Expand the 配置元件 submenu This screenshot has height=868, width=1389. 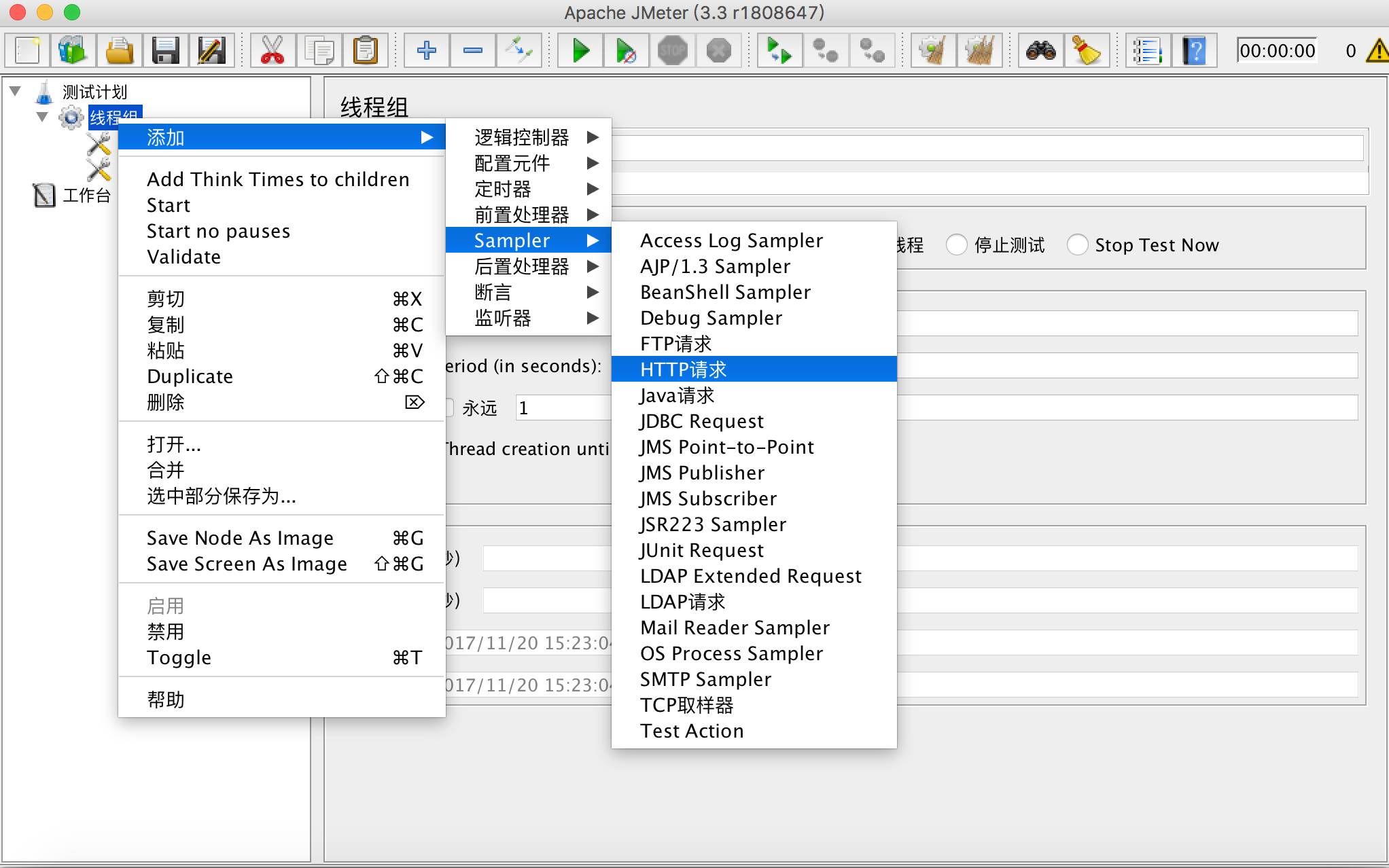[529, 163]
